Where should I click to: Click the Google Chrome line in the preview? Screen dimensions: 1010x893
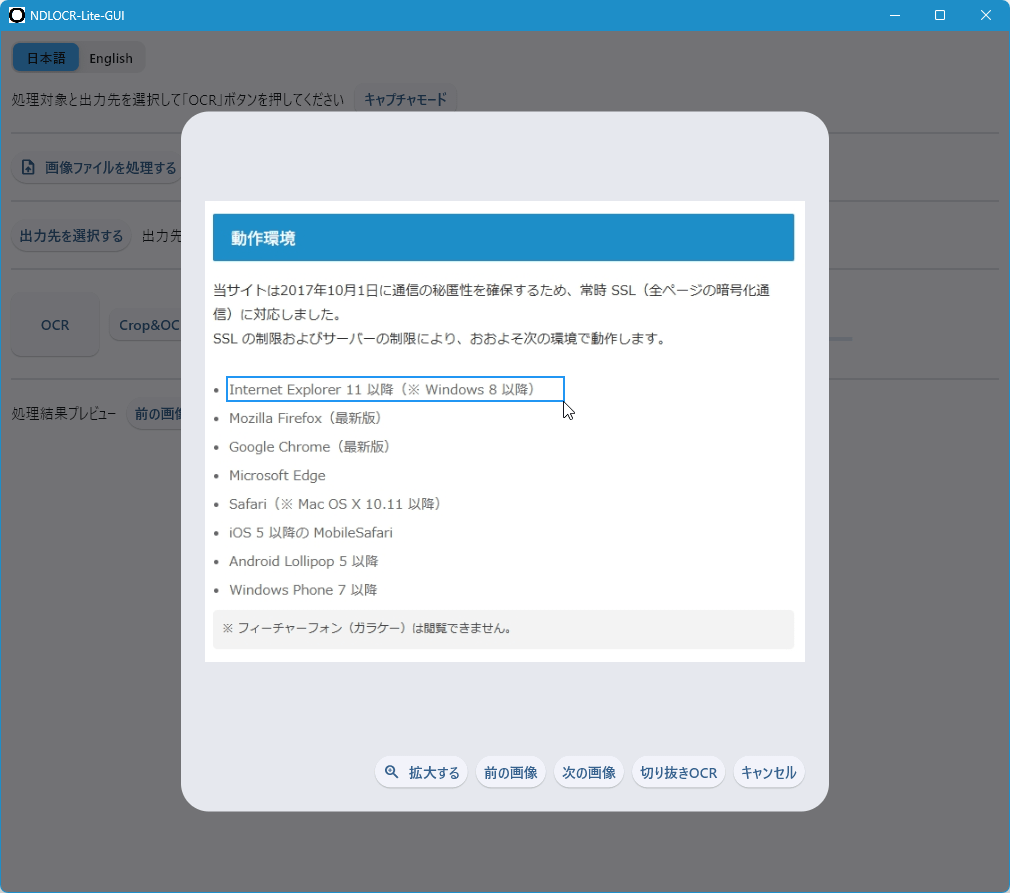tap(309, 447)
